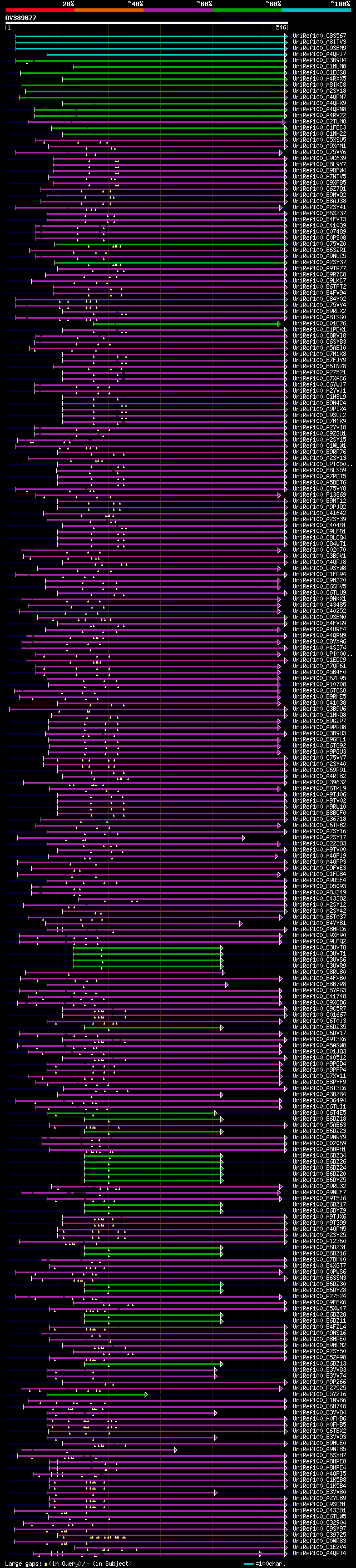Viewport: 356px width, 1568px height.
Task: Click the UniRef100_C3UVR9 label
Action: pyautogui.click(x=319, y=966)
